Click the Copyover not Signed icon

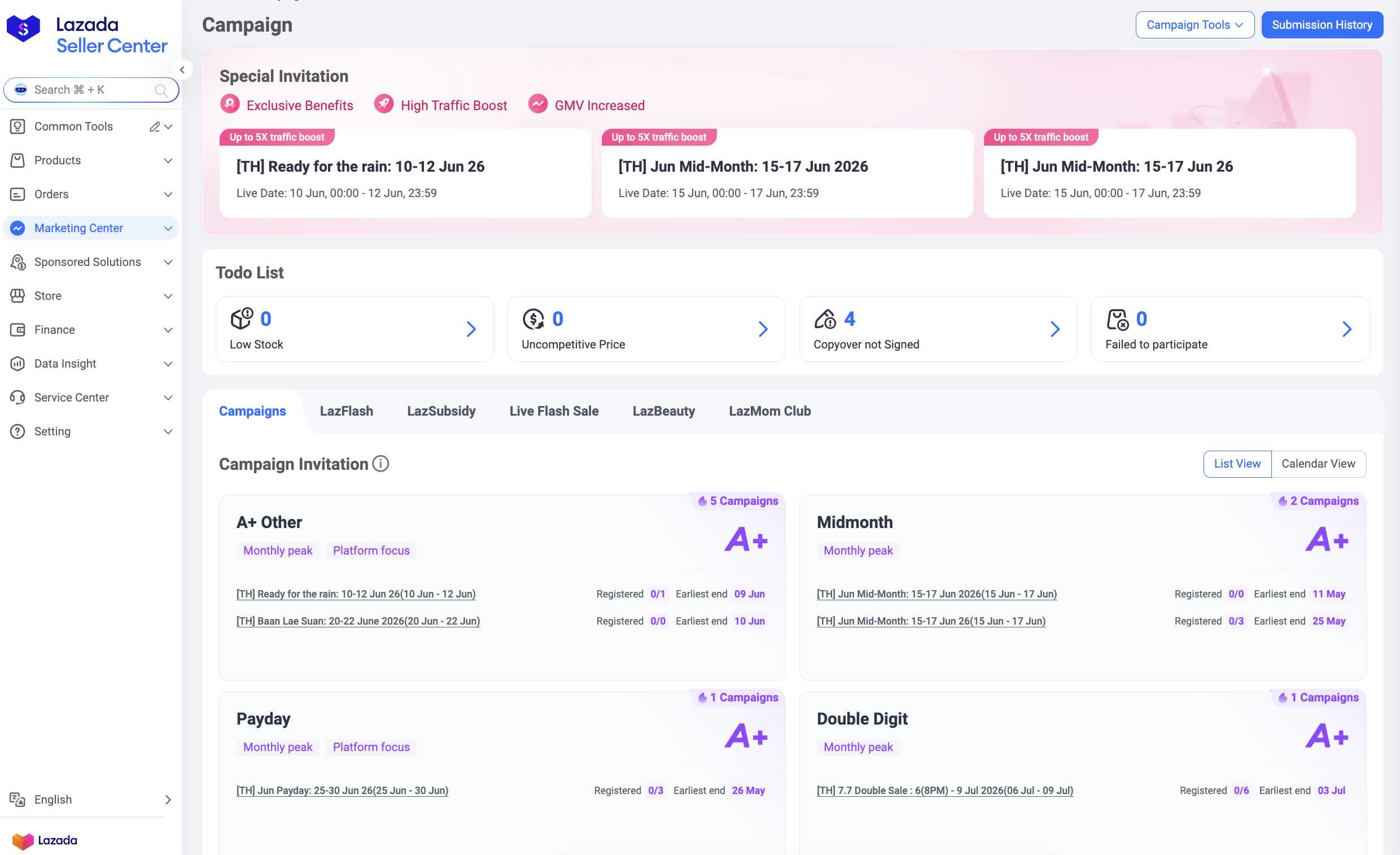pos(825,319)
